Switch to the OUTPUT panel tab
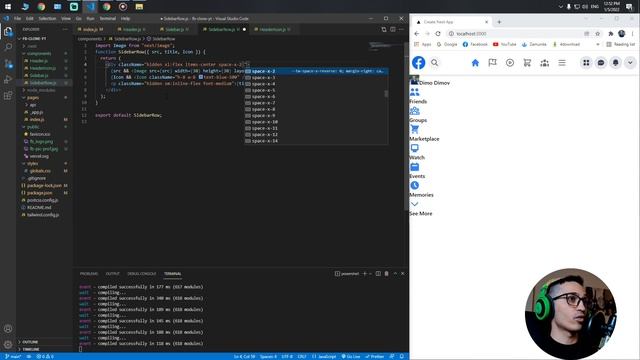Image resolution: width=640 pixels, height=360 pixels. pos(112,273)
